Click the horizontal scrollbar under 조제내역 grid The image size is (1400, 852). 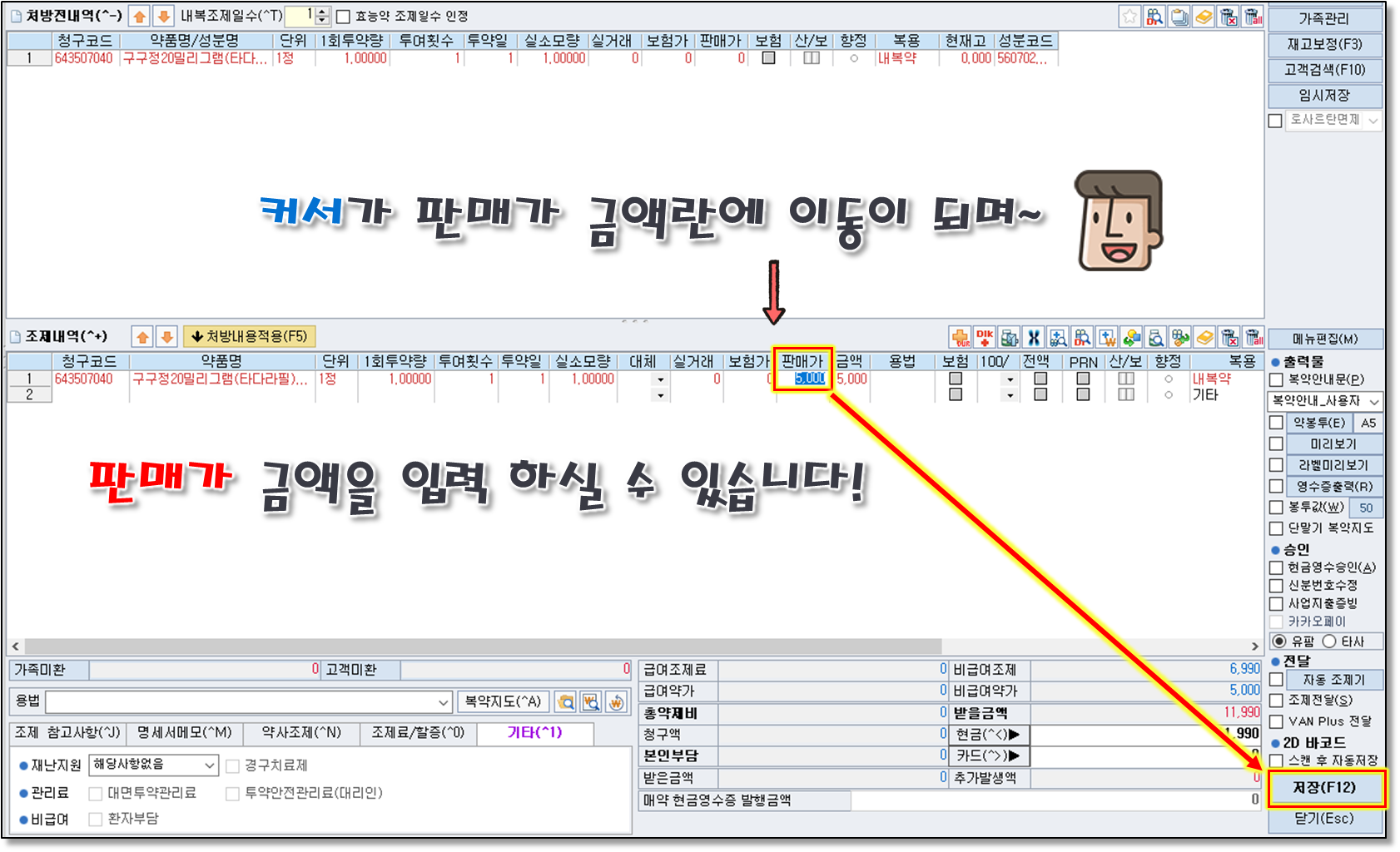pos(483,646)
